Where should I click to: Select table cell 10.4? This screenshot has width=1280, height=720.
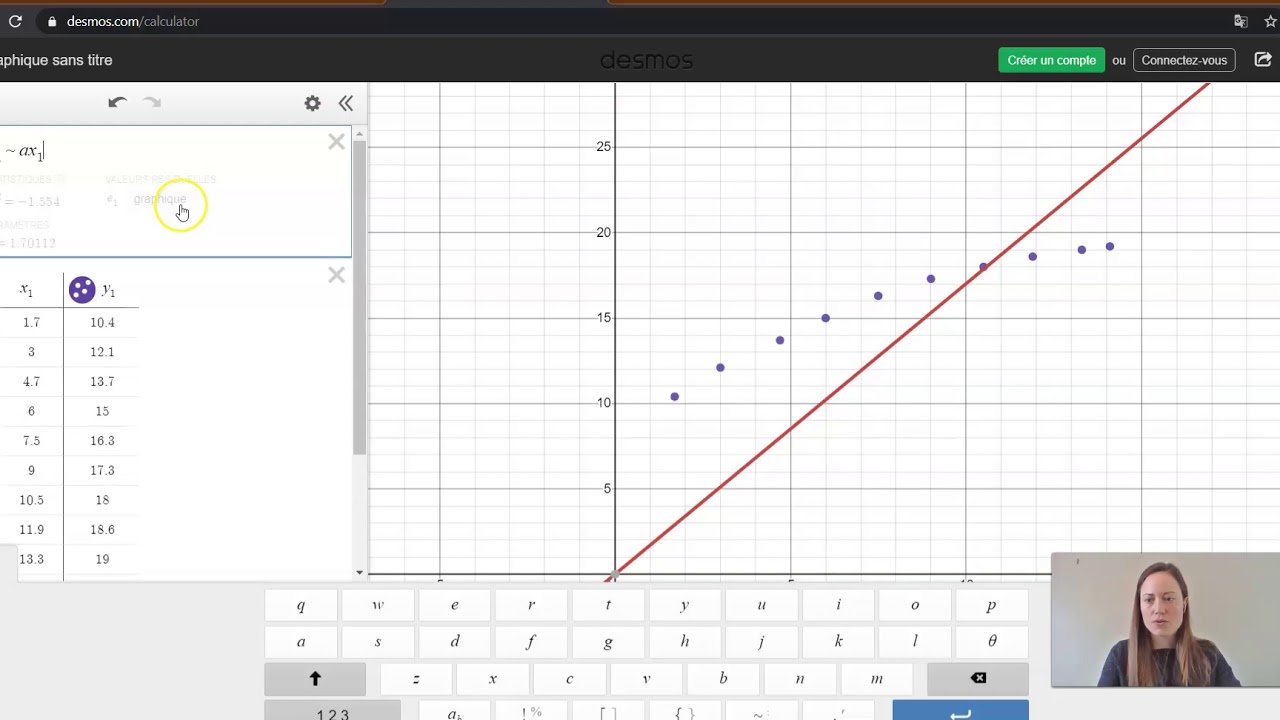[x=102, y=323]
